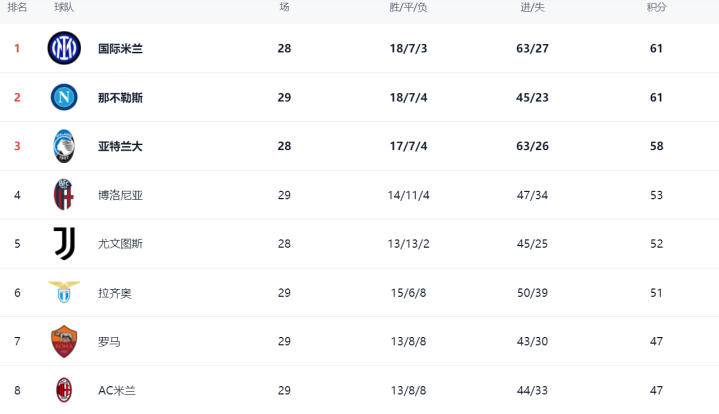The height and width of the screenshot is (414, 719).
Task: Click the AC Milan crest
Action: coord(64,390)
